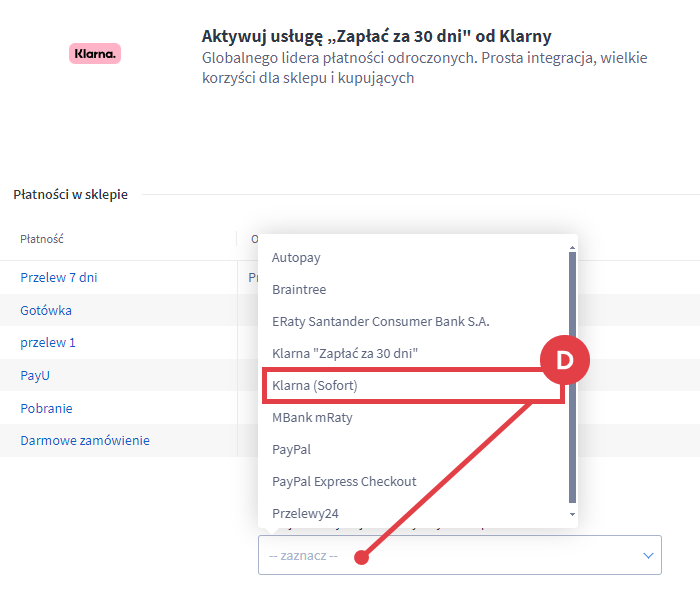Open the Przelew 7 dni payment link
700x594 pixels.
[59, 278]
